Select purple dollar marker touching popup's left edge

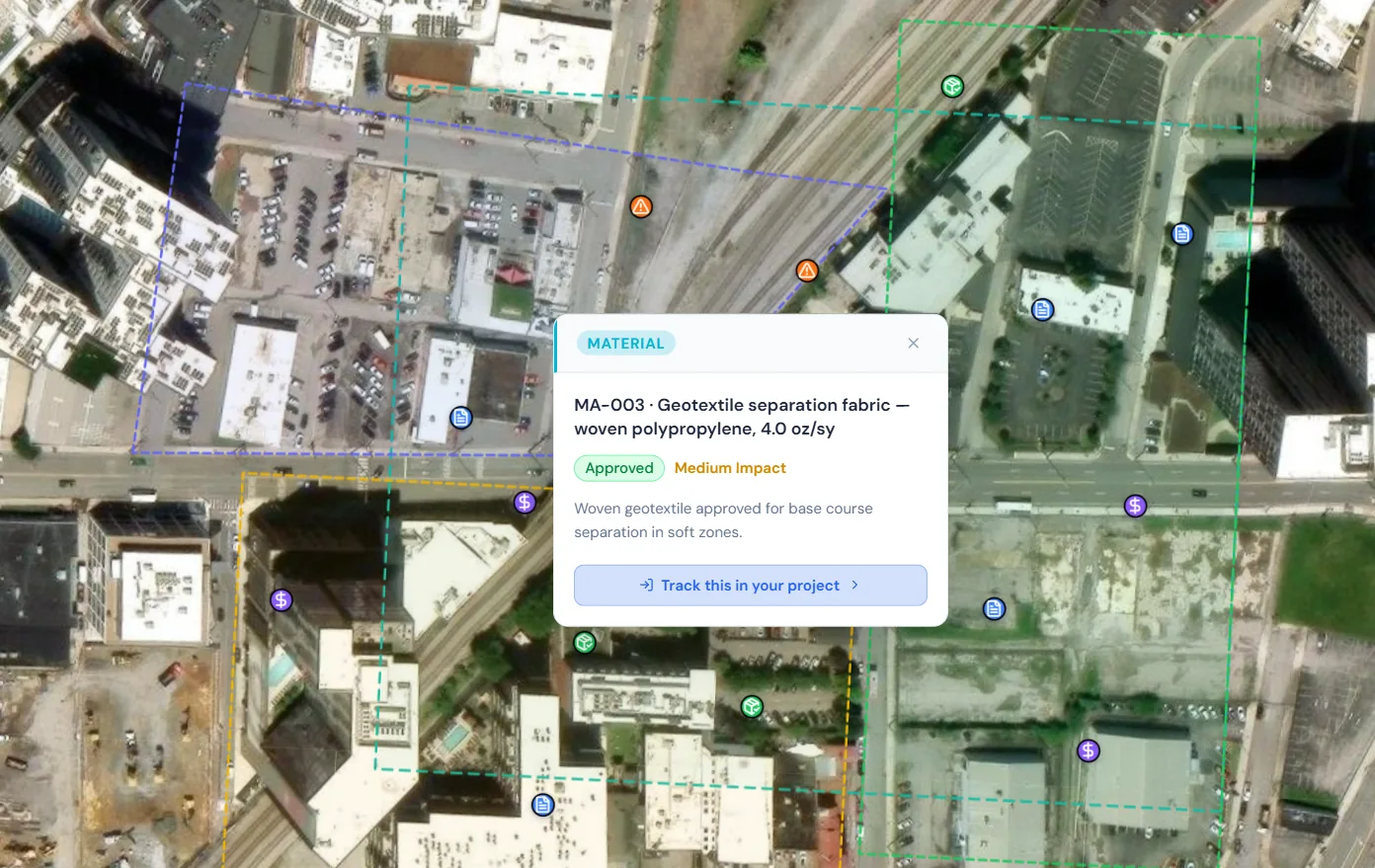click(x=525, y=502)
